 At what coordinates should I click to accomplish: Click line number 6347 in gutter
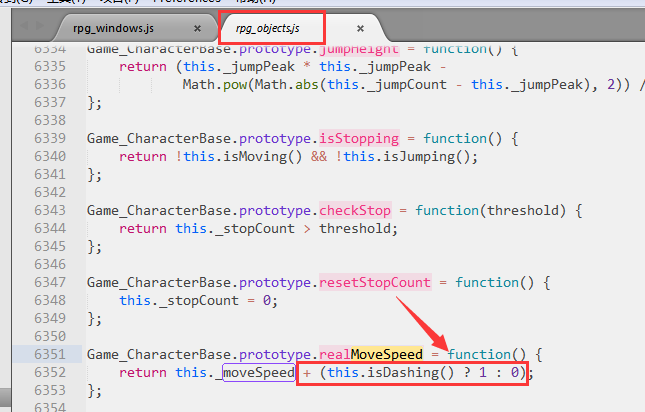(50, 282)
